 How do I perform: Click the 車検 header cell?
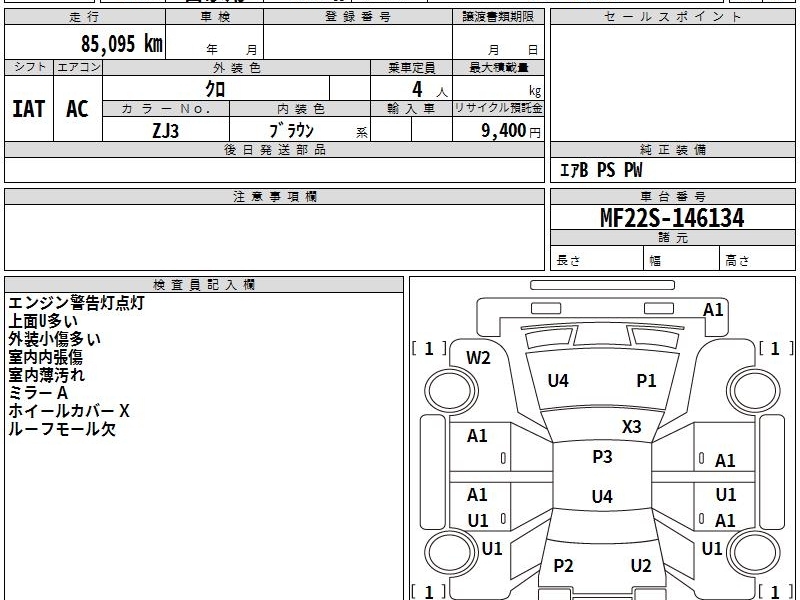(215, 17)
